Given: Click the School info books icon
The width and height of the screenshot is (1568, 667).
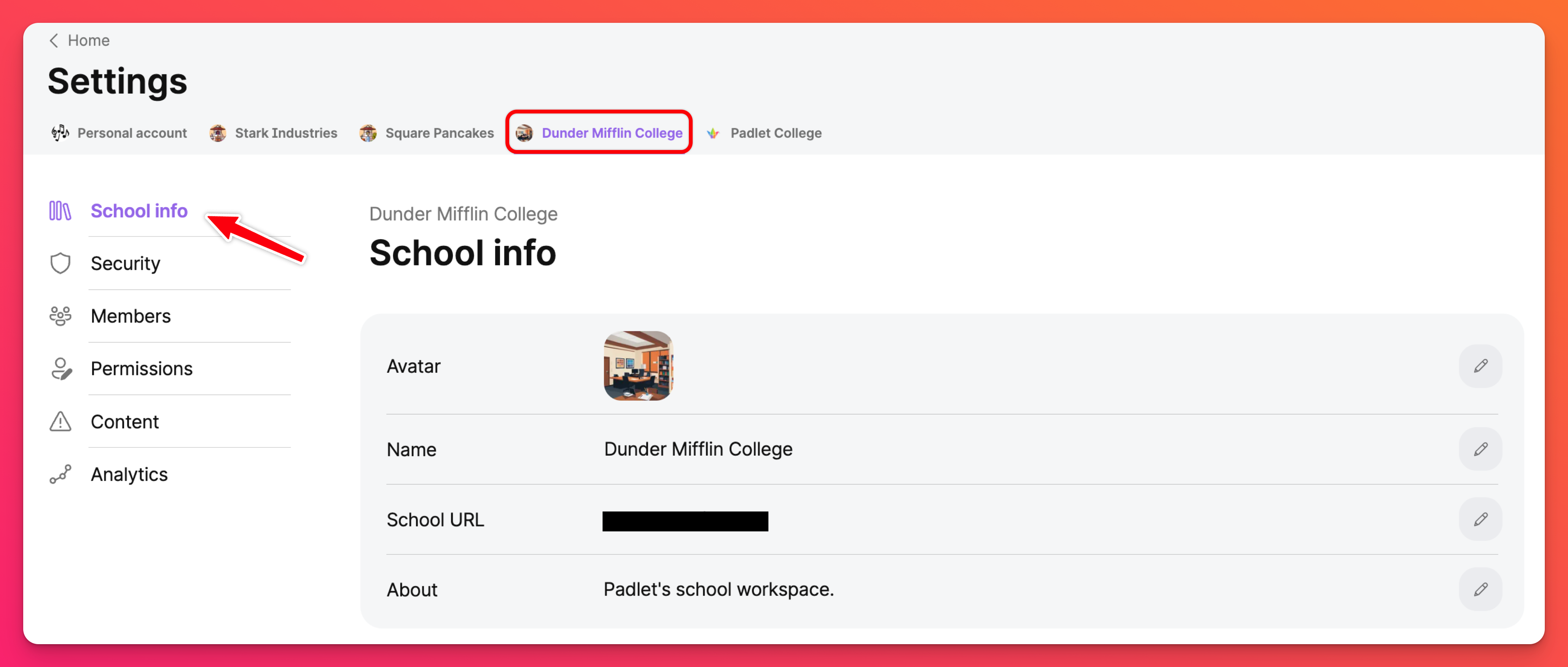Looking at the screenshot, I should 60,211.
